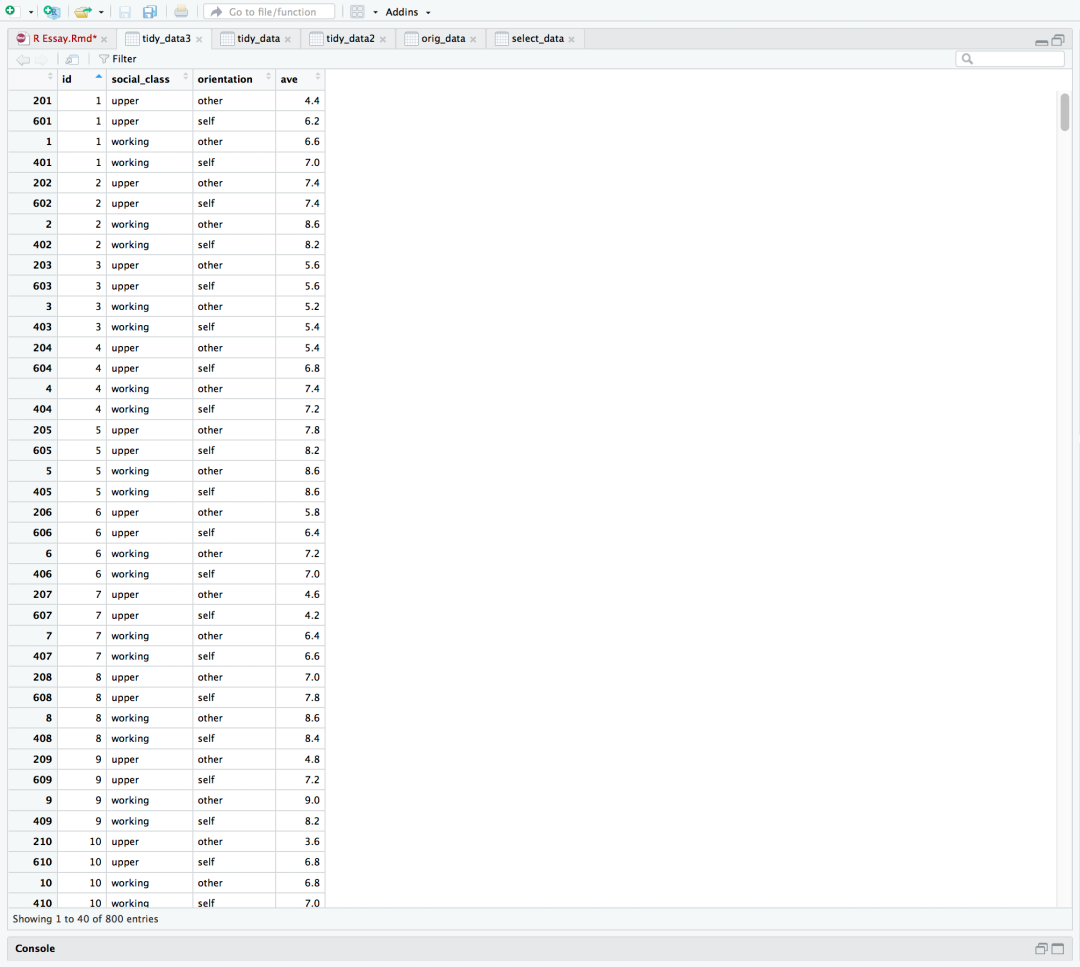
Task: Close the tidy_data2 tab
Action: coord(383,39)
